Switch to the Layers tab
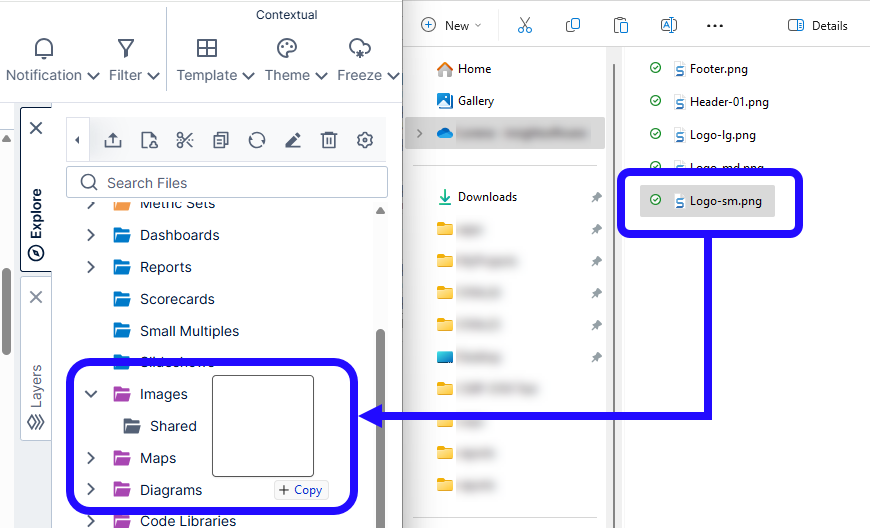 point(36,385)
